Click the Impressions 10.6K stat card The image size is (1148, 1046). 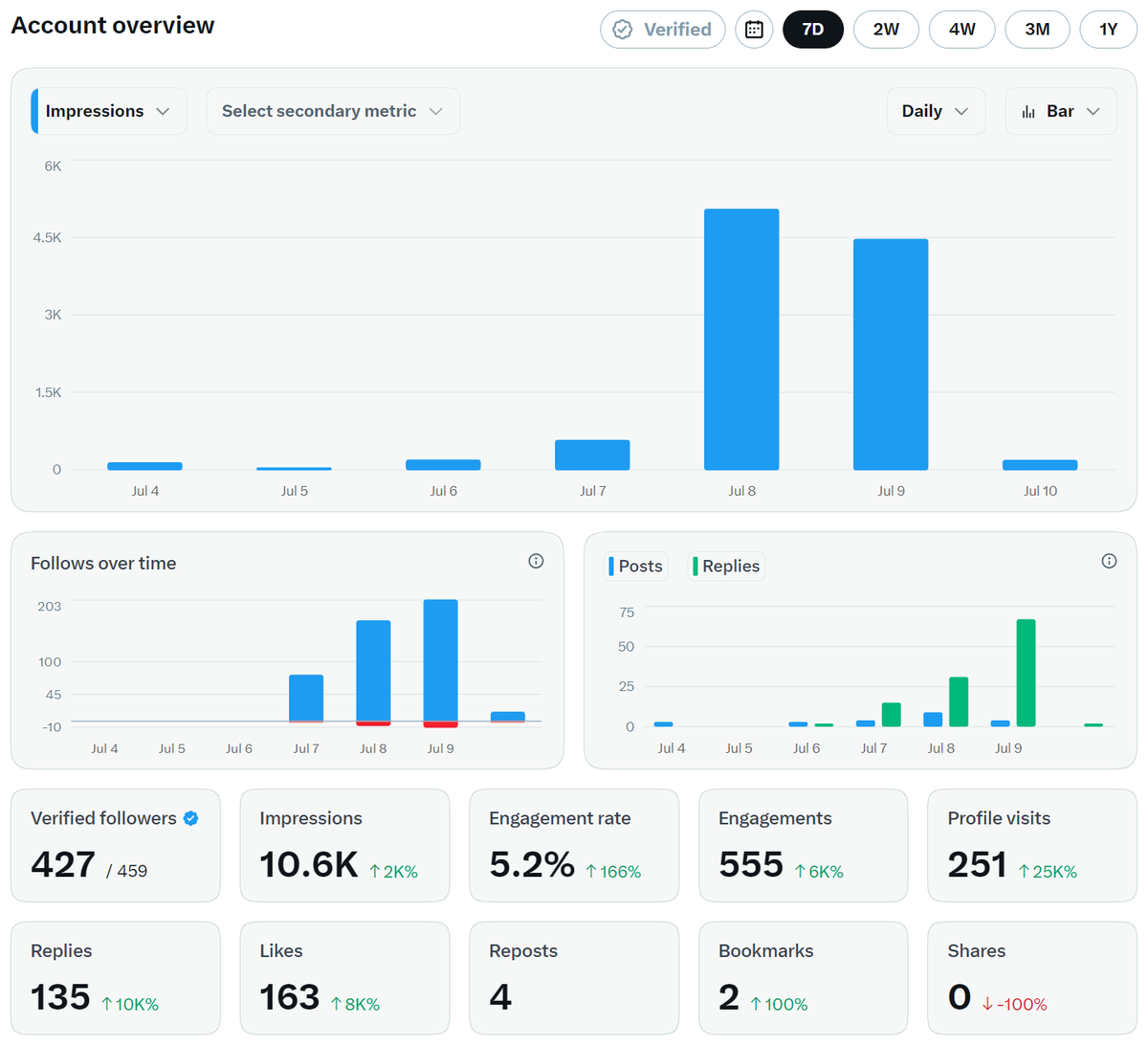[344, 845]
